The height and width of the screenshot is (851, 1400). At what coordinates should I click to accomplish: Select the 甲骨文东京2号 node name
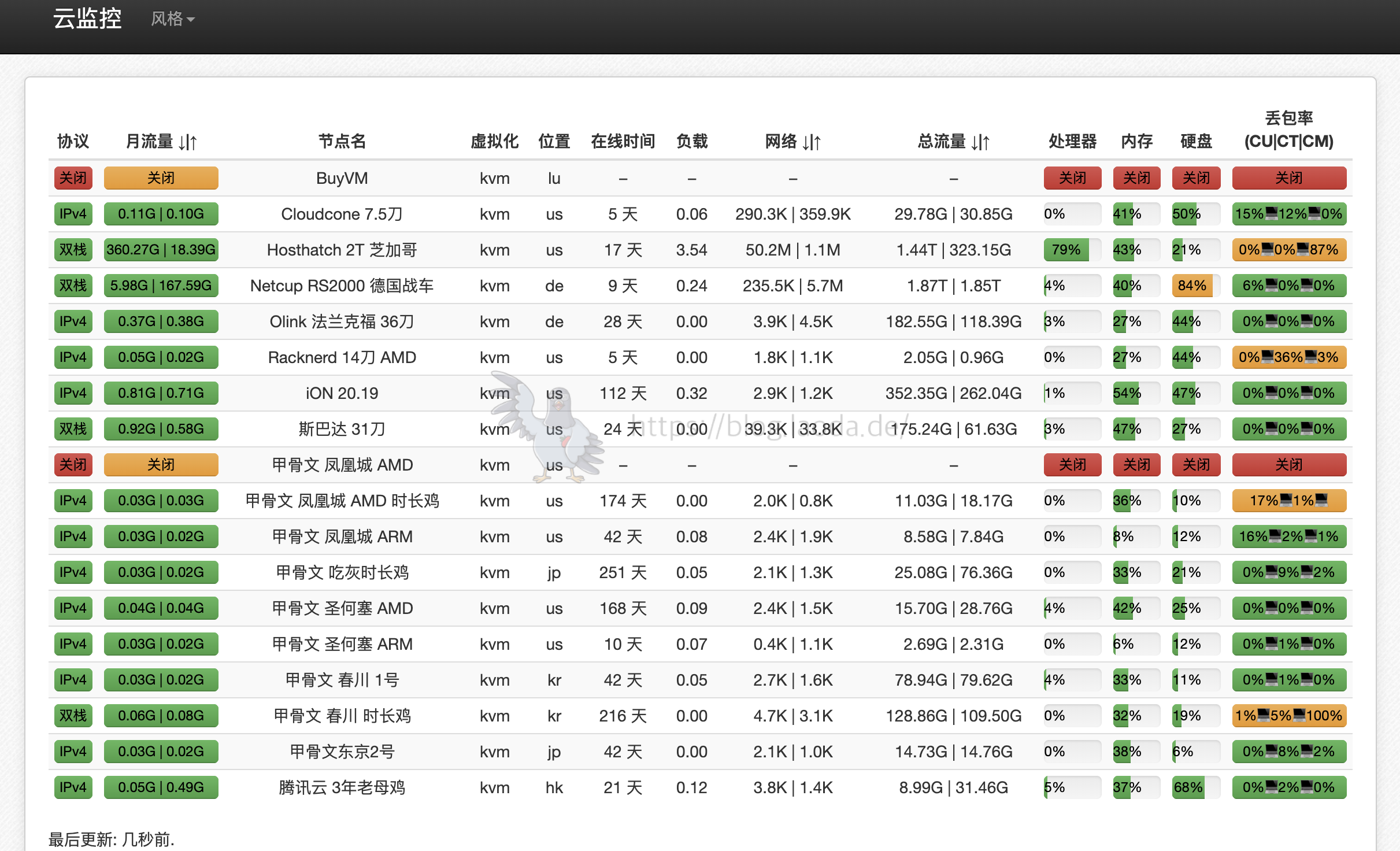pyautogui.click(x=342, y=752)
